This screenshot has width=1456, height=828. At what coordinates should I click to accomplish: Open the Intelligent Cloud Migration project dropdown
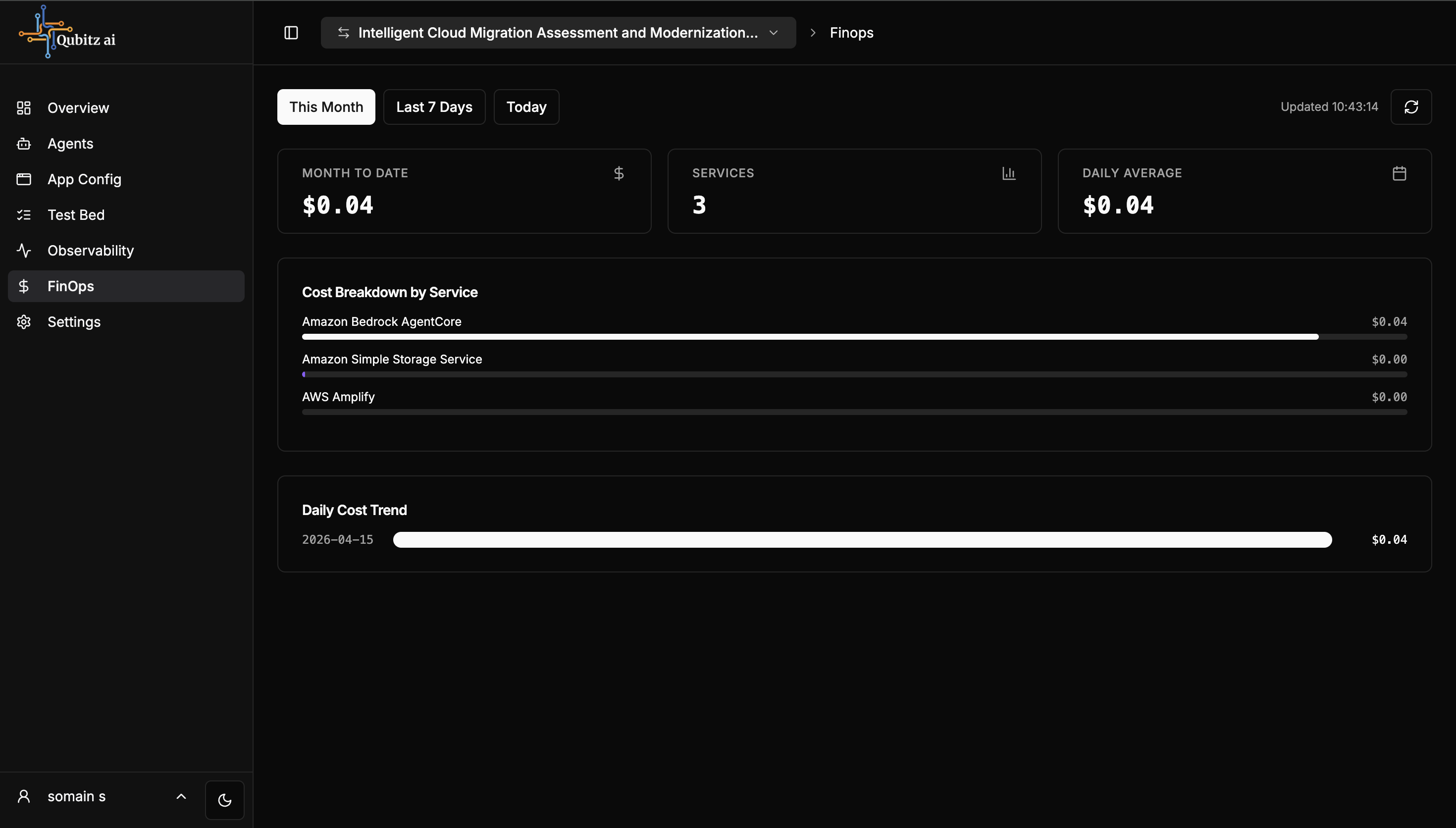click(x=558, y=33)
